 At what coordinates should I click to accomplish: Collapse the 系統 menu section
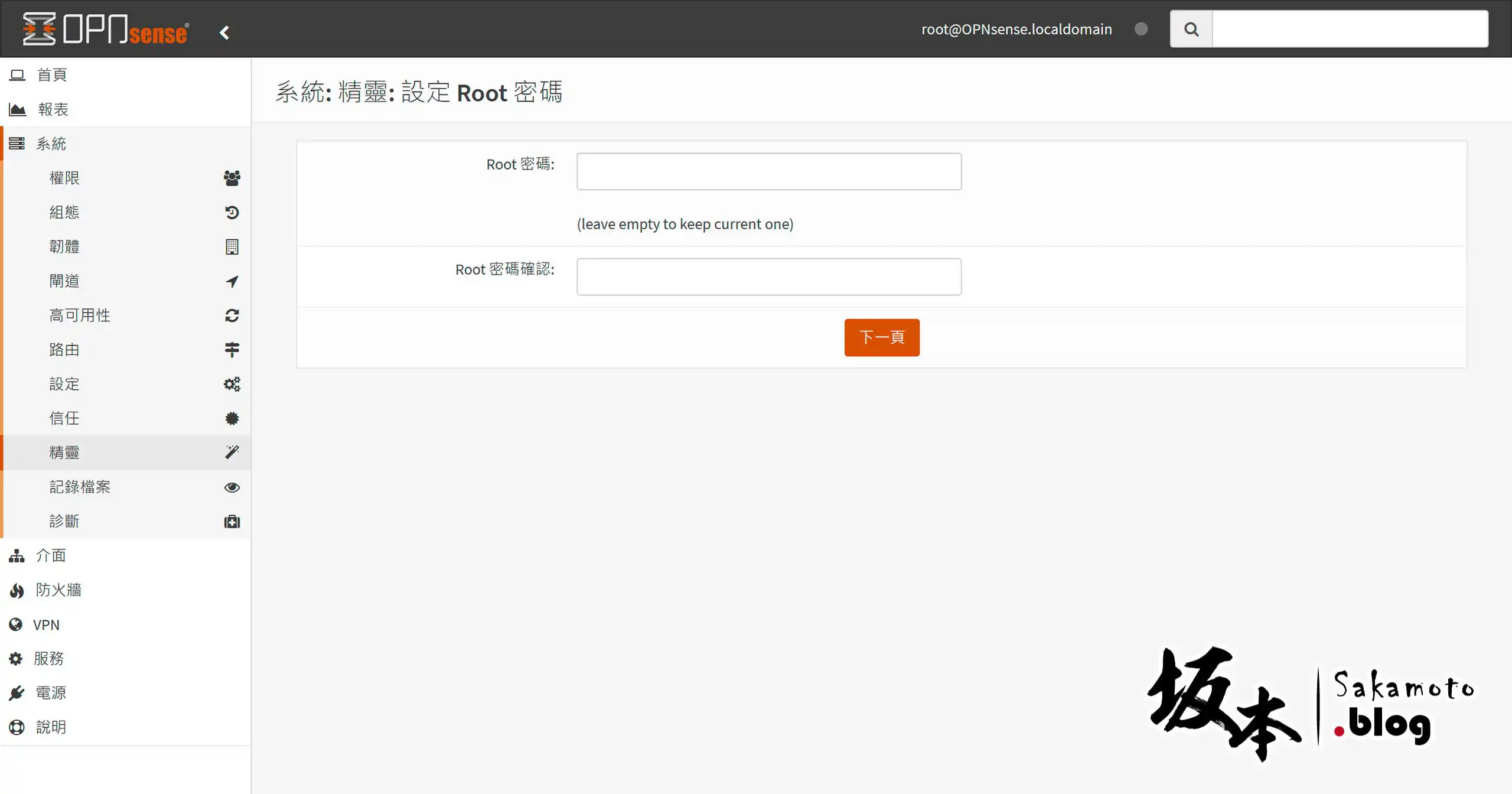[51, 144]
